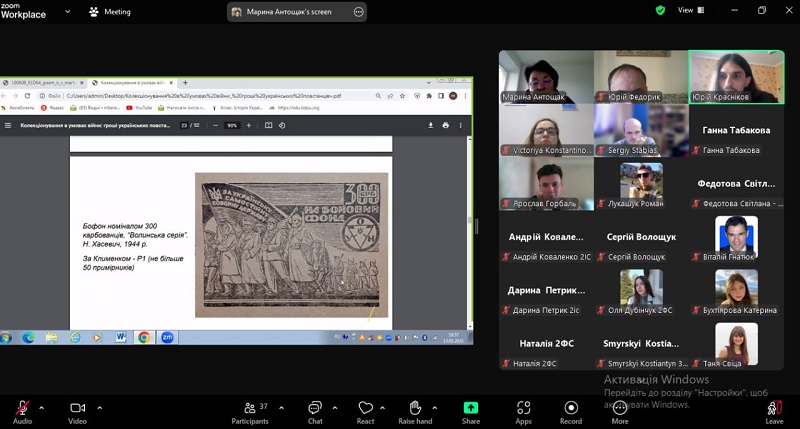The image size is (800, 429).
Task: Reload page in shared Chrome window
Action: click(27, 95)
